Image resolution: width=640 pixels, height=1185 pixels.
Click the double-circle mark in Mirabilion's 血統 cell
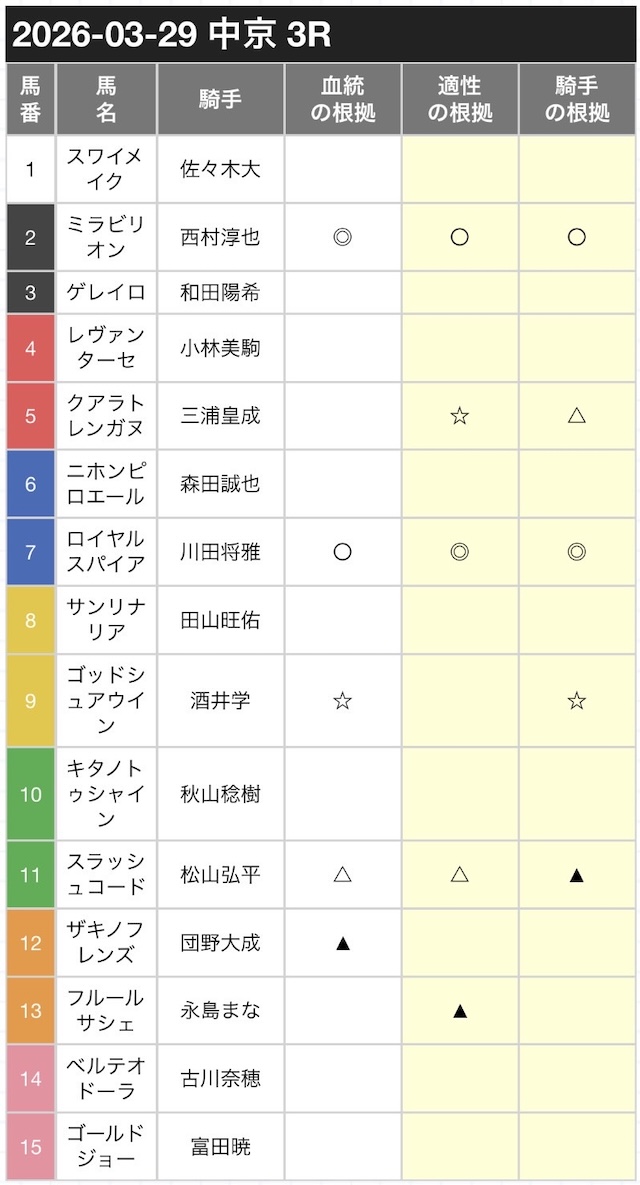tap(342, 237)
